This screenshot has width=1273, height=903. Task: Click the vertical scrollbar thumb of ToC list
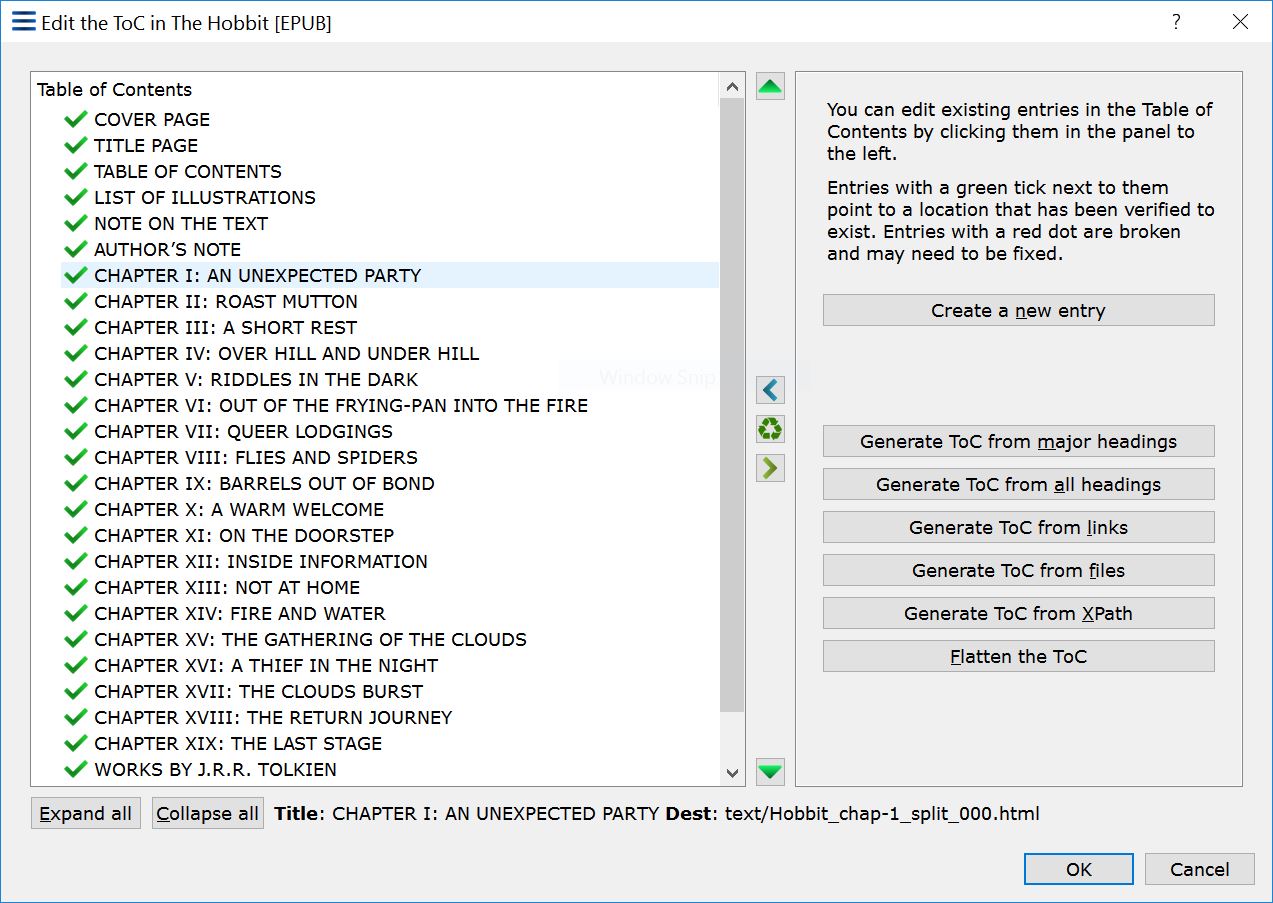tap(732, 405)
